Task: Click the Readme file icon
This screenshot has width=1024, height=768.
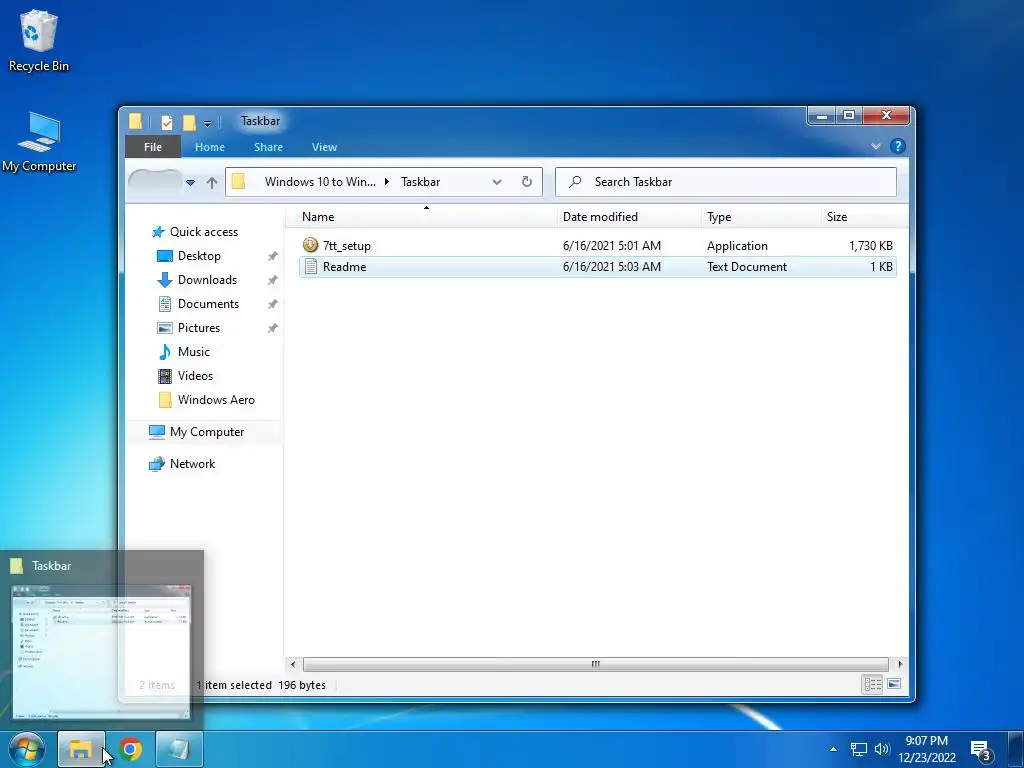Action: coord(311,266)
